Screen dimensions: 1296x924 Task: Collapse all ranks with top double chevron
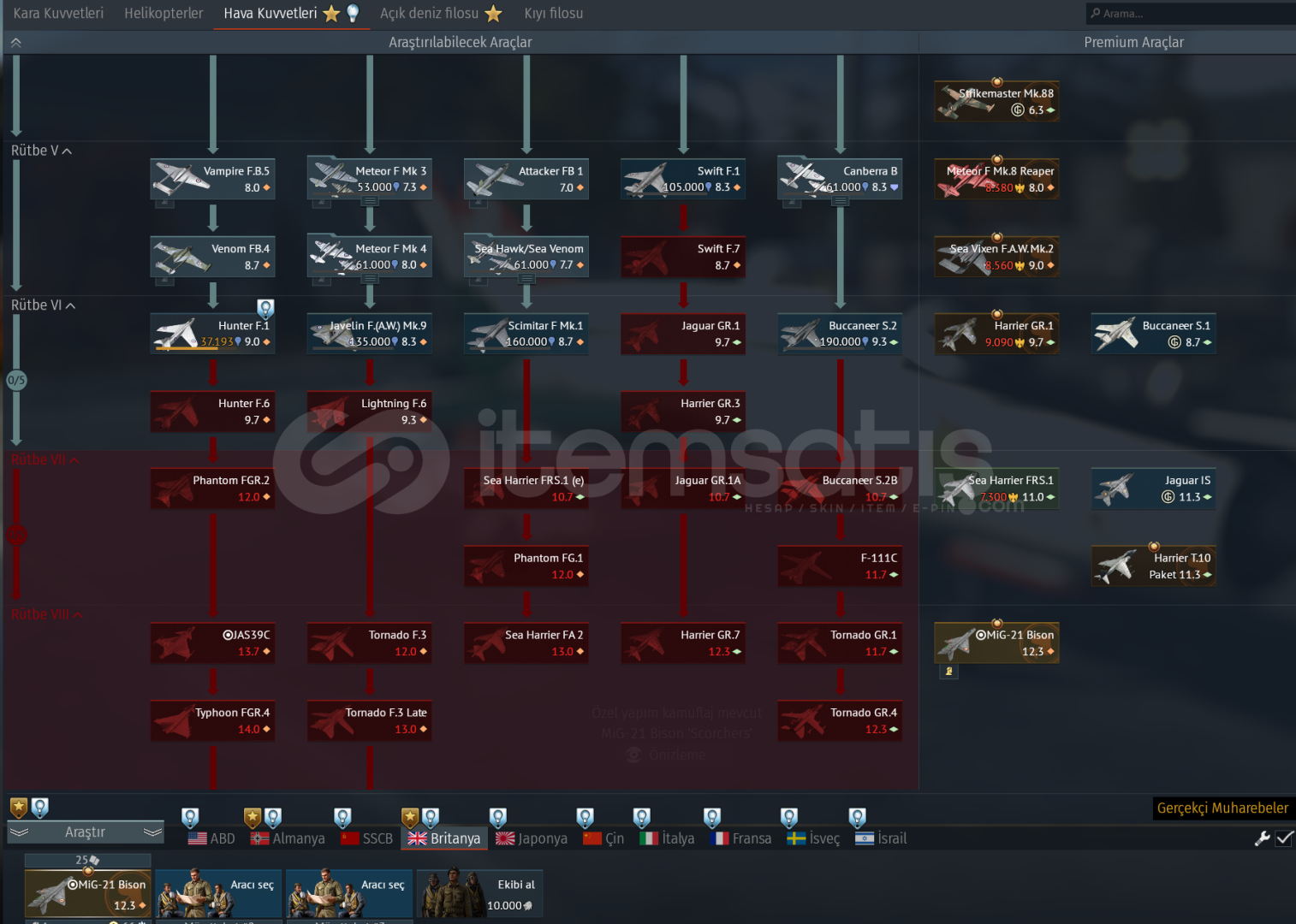pos(15,42)
